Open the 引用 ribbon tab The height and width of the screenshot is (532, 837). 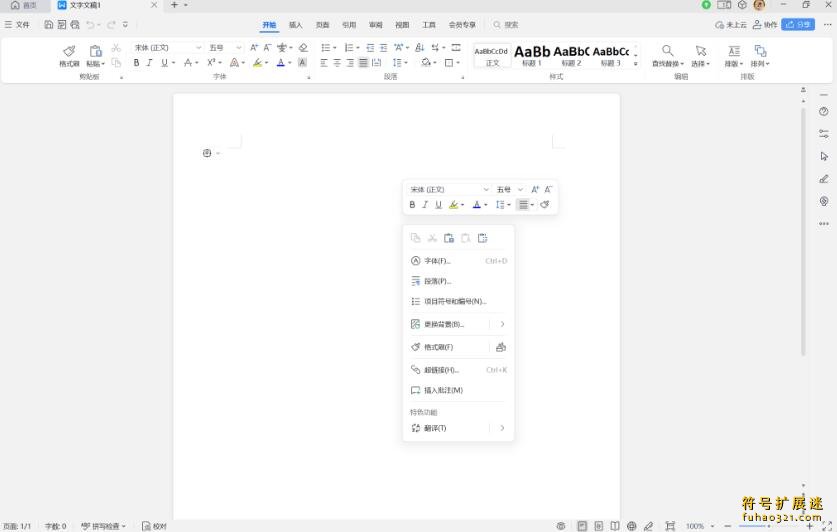click(x=349, y=25)
